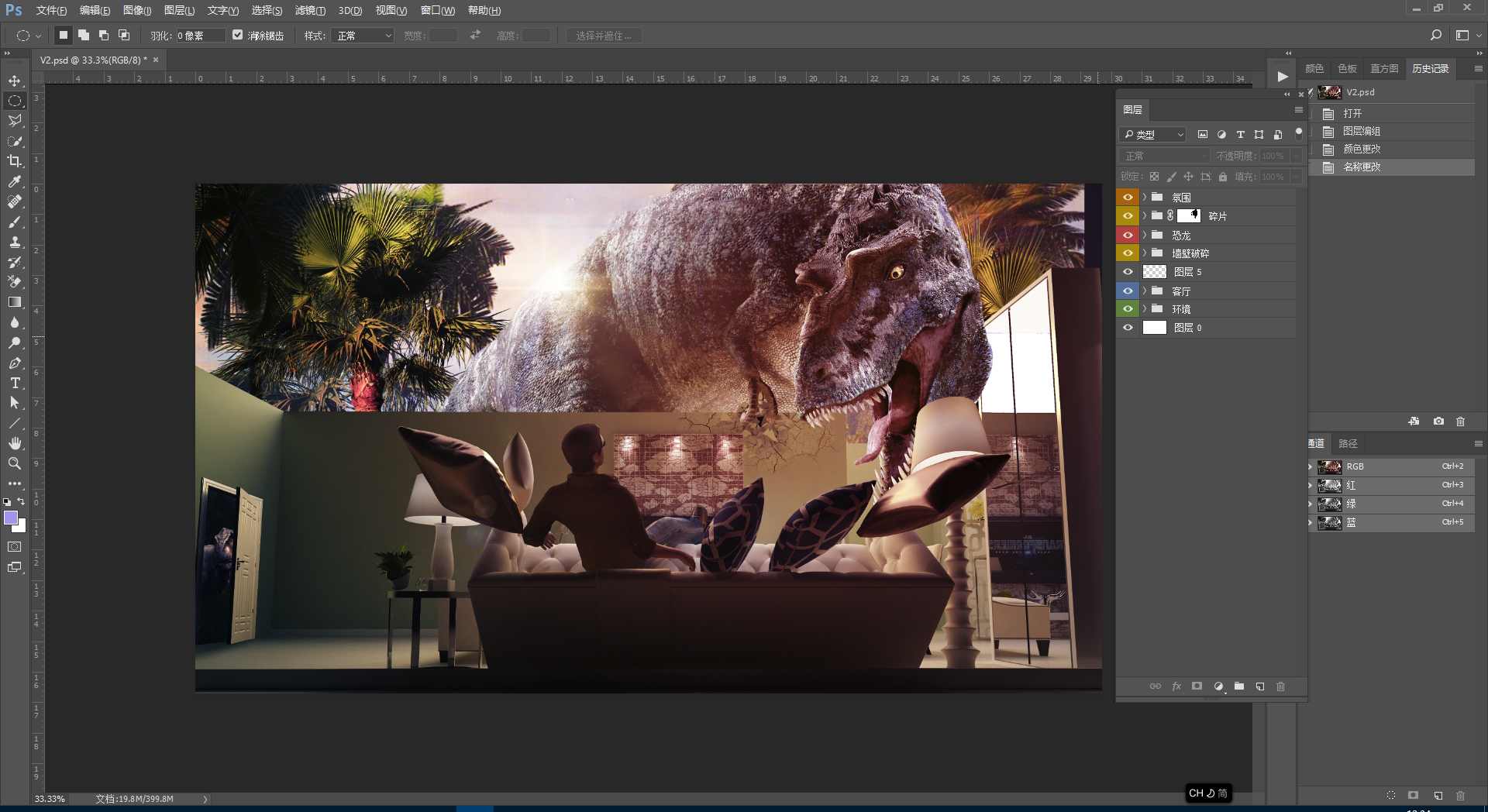The width and height of the screenshot is (1488, 812).
Task: Expand the 环境 layer group
Action: click(x=1145, y=309)
